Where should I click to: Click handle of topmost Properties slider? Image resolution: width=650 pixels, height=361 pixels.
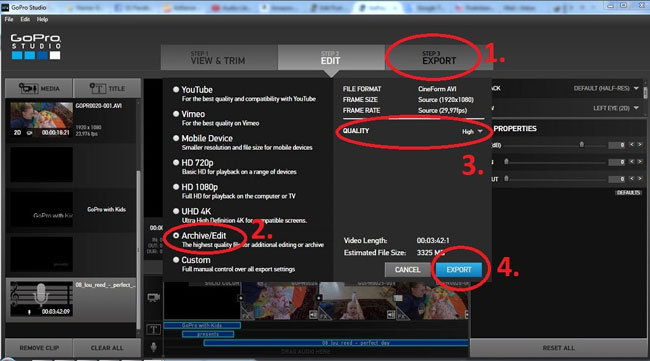pos(582,145)
